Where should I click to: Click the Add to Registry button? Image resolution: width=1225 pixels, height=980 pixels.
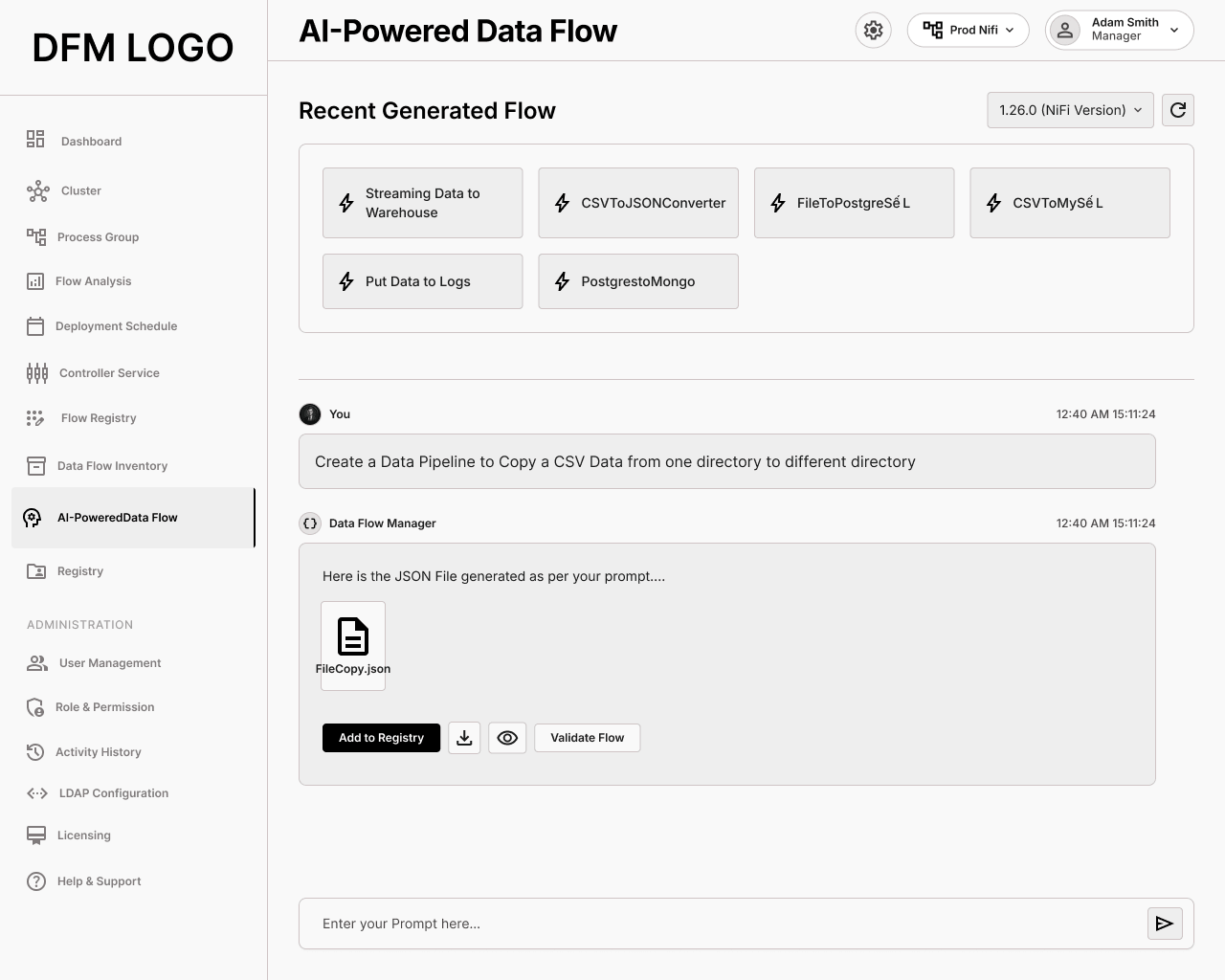(381, 738)
